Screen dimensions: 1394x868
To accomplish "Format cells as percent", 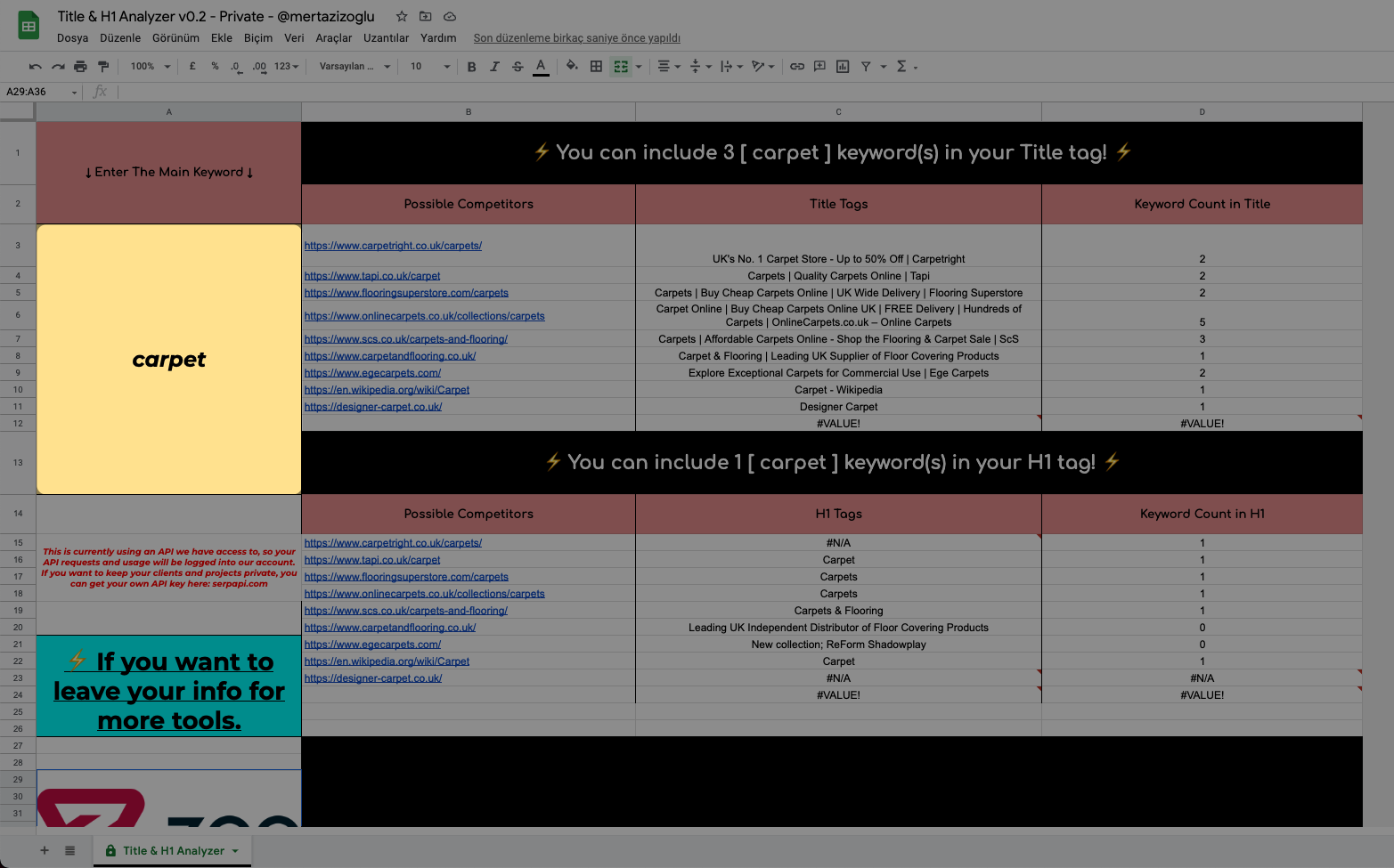I will [215, 67].
